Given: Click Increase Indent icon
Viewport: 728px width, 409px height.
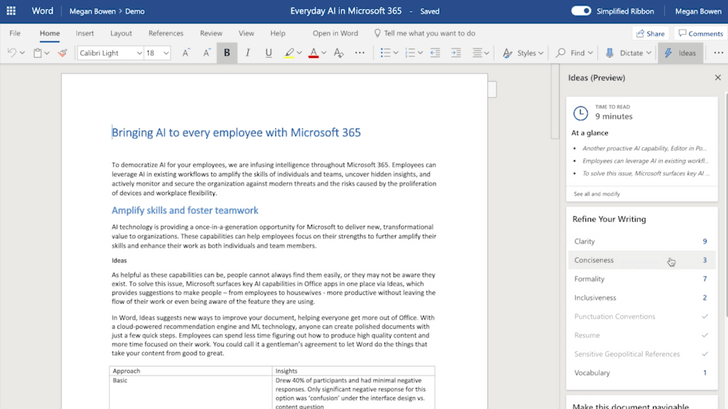Looking at the screenshot, I should pos(456,53).
